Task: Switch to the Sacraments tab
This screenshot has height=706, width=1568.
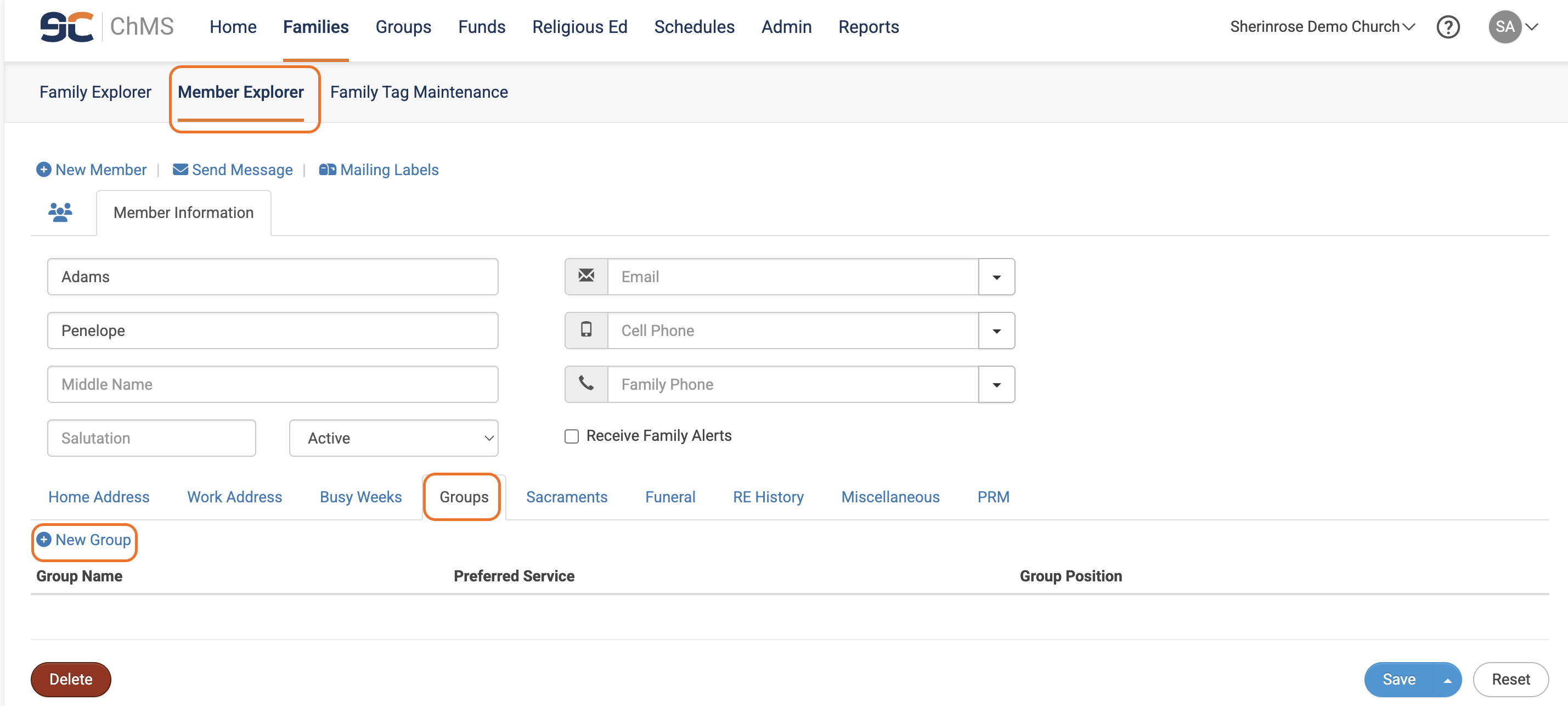Action: (566, 497)
